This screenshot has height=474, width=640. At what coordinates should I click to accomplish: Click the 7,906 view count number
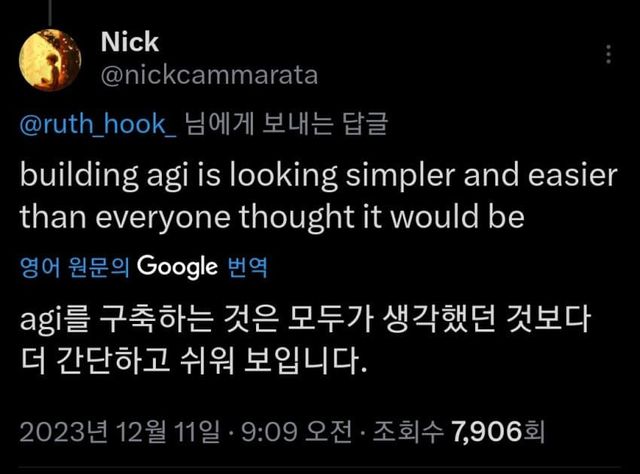pos(487,432)
